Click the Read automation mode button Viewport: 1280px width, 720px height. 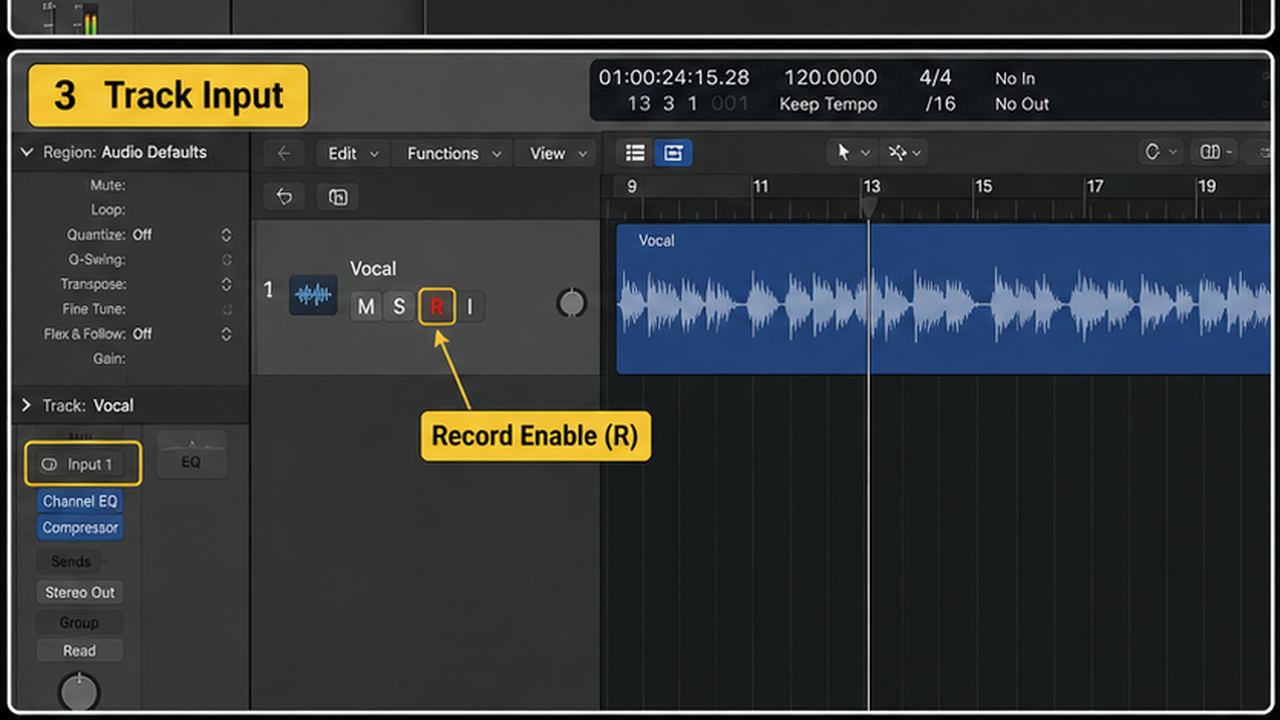click(x=79, y=650)
